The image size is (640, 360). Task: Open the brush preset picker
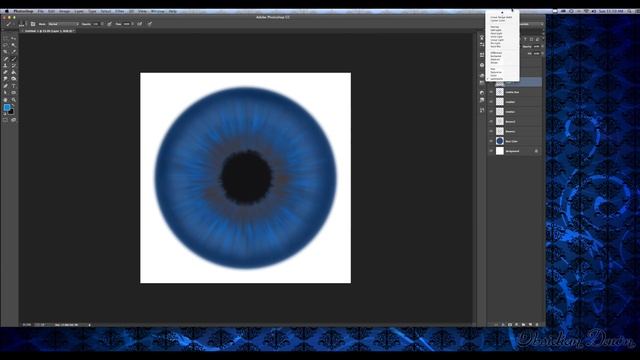pos(22,24)
